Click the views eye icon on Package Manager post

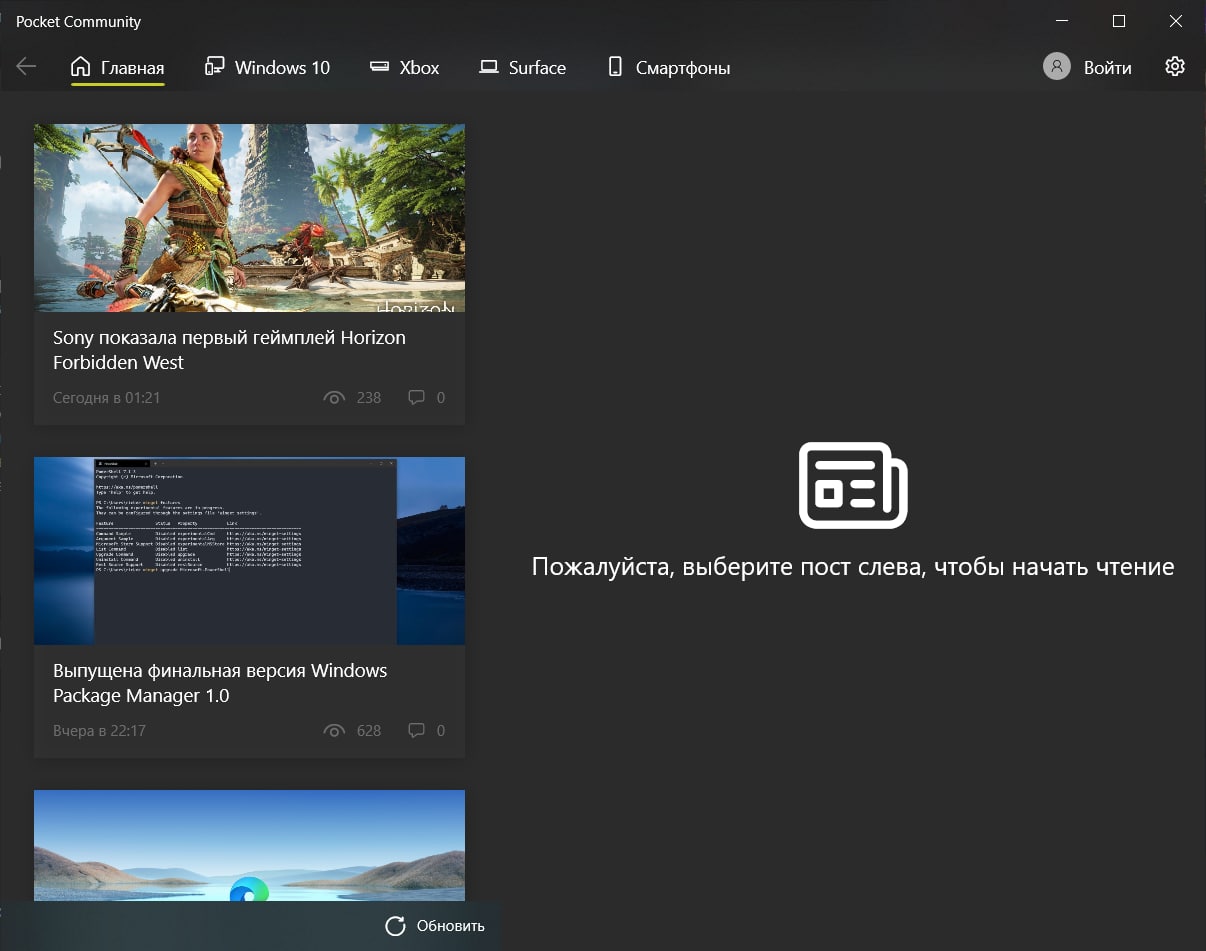click(x=334, y=730)
